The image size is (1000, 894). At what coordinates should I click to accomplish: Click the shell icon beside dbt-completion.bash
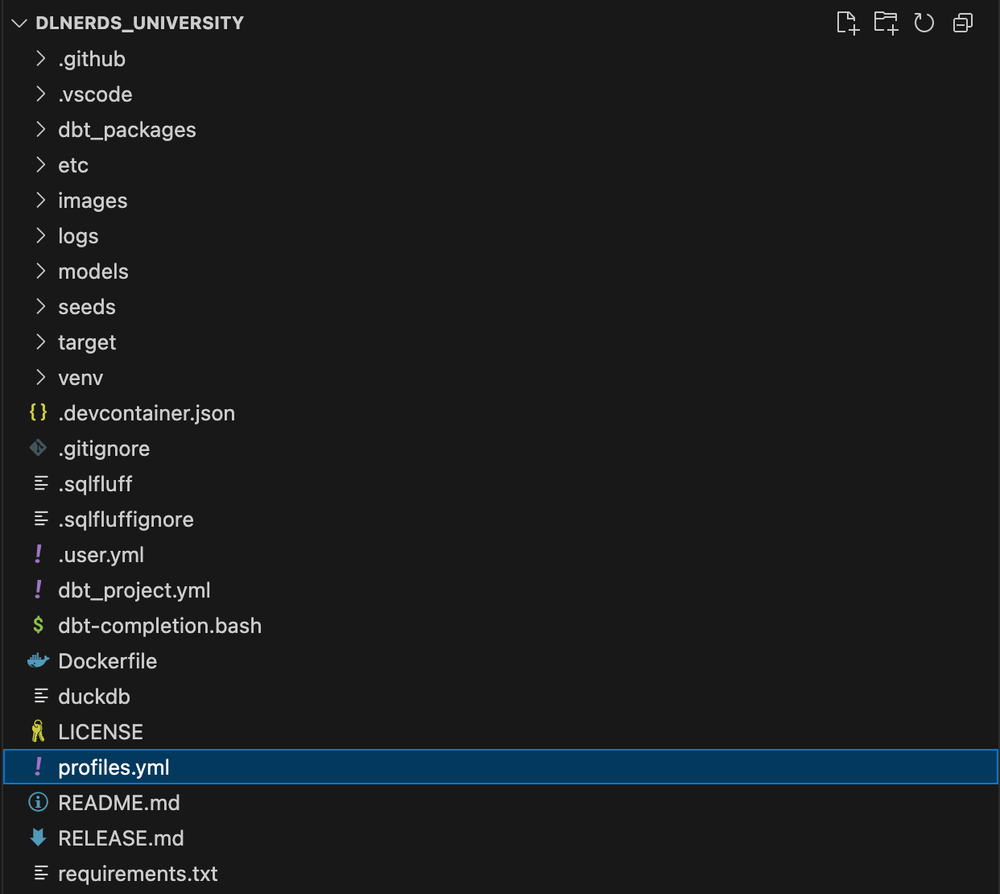[37, 625]
